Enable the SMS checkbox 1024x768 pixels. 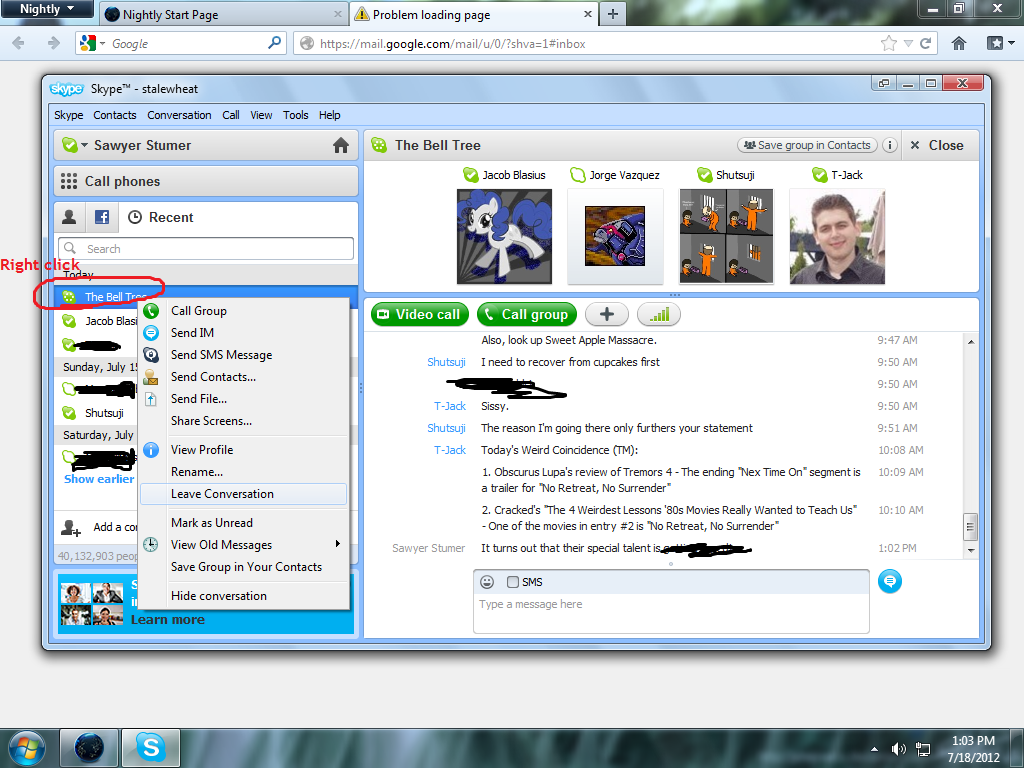click(x=513, y=582)
